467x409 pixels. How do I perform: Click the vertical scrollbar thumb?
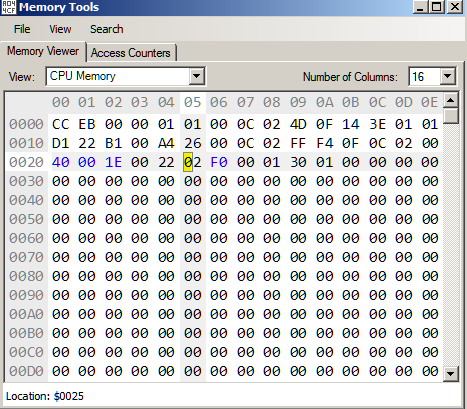(x=451, y=116)
